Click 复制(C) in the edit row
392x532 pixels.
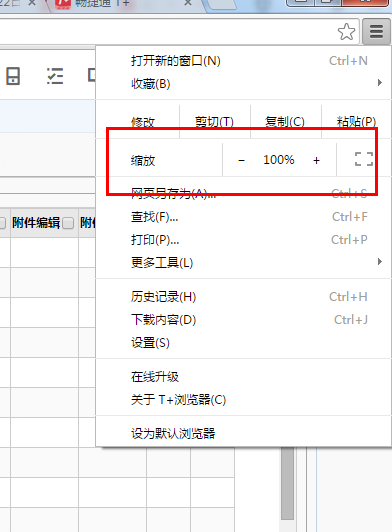coord(285,121)
